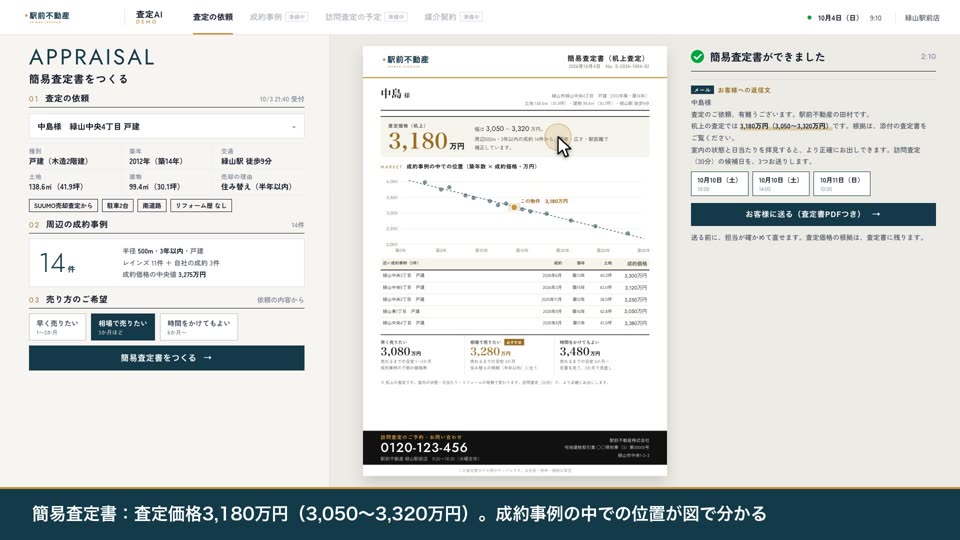
Task: Click the 簡易査定書をつくる button
Action: [x=167, y=358]
